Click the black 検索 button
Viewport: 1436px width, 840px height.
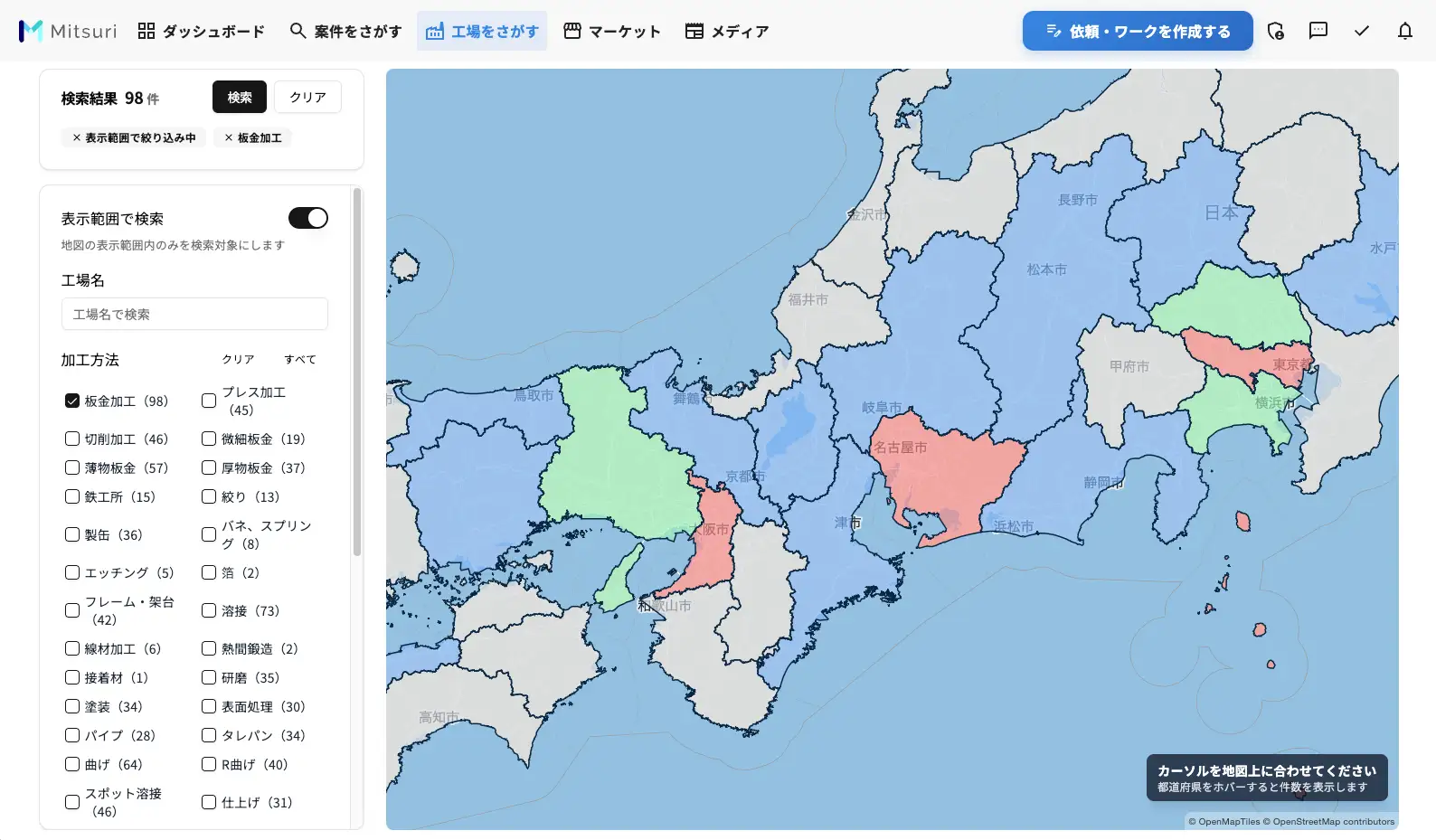[240, 97]
